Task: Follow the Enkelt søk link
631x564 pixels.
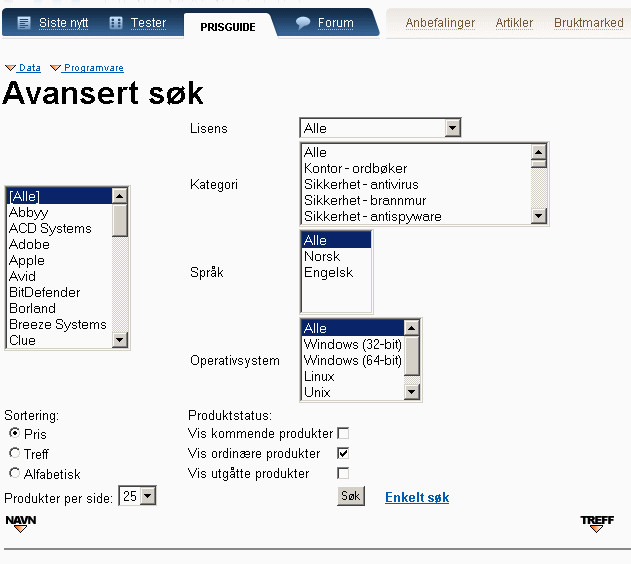Action: tap(417, 498)
